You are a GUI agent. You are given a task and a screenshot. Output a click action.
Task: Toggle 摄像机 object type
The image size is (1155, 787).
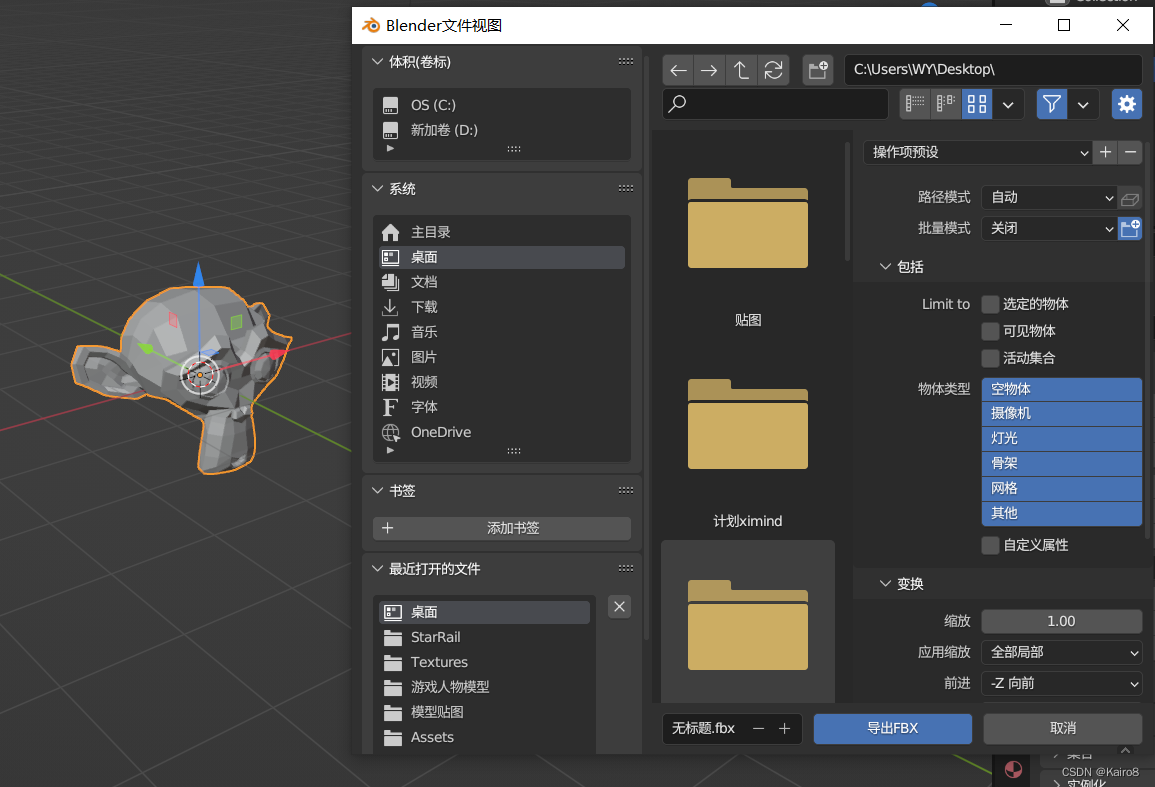(1061, 413)
